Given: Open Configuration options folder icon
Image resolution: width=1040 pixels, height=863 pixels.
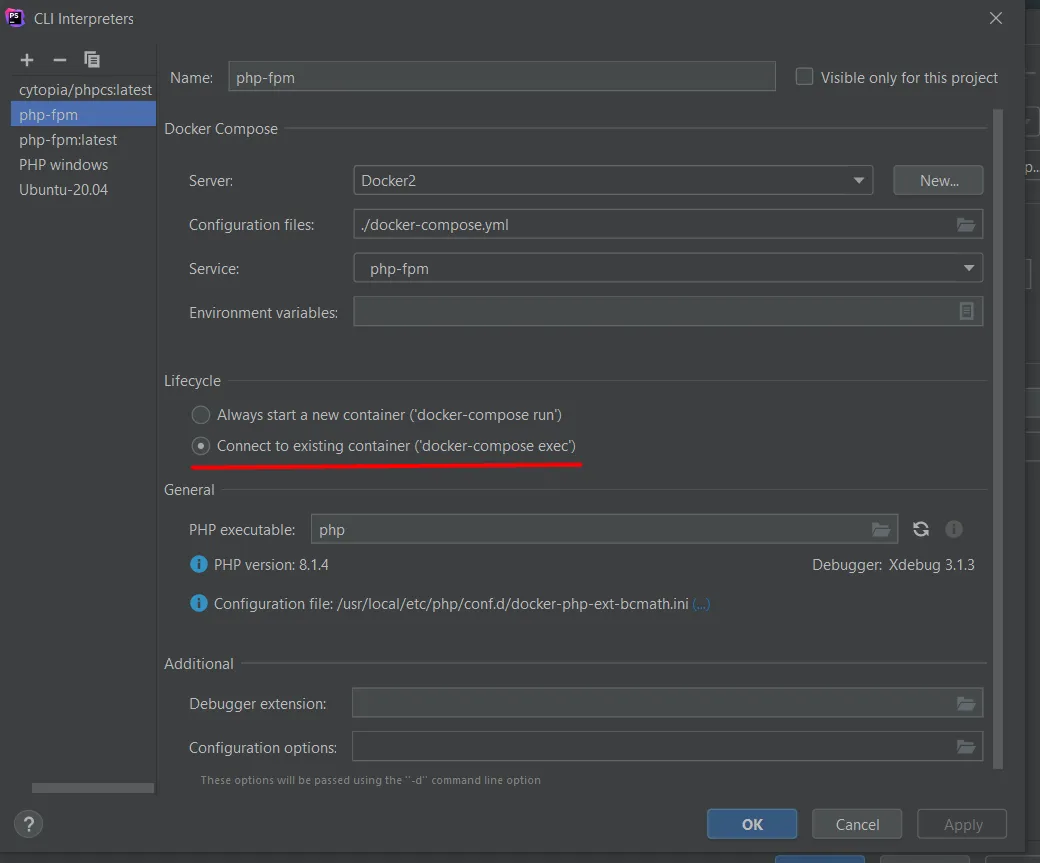Looking at the screenshot, I should click(966, 748).
